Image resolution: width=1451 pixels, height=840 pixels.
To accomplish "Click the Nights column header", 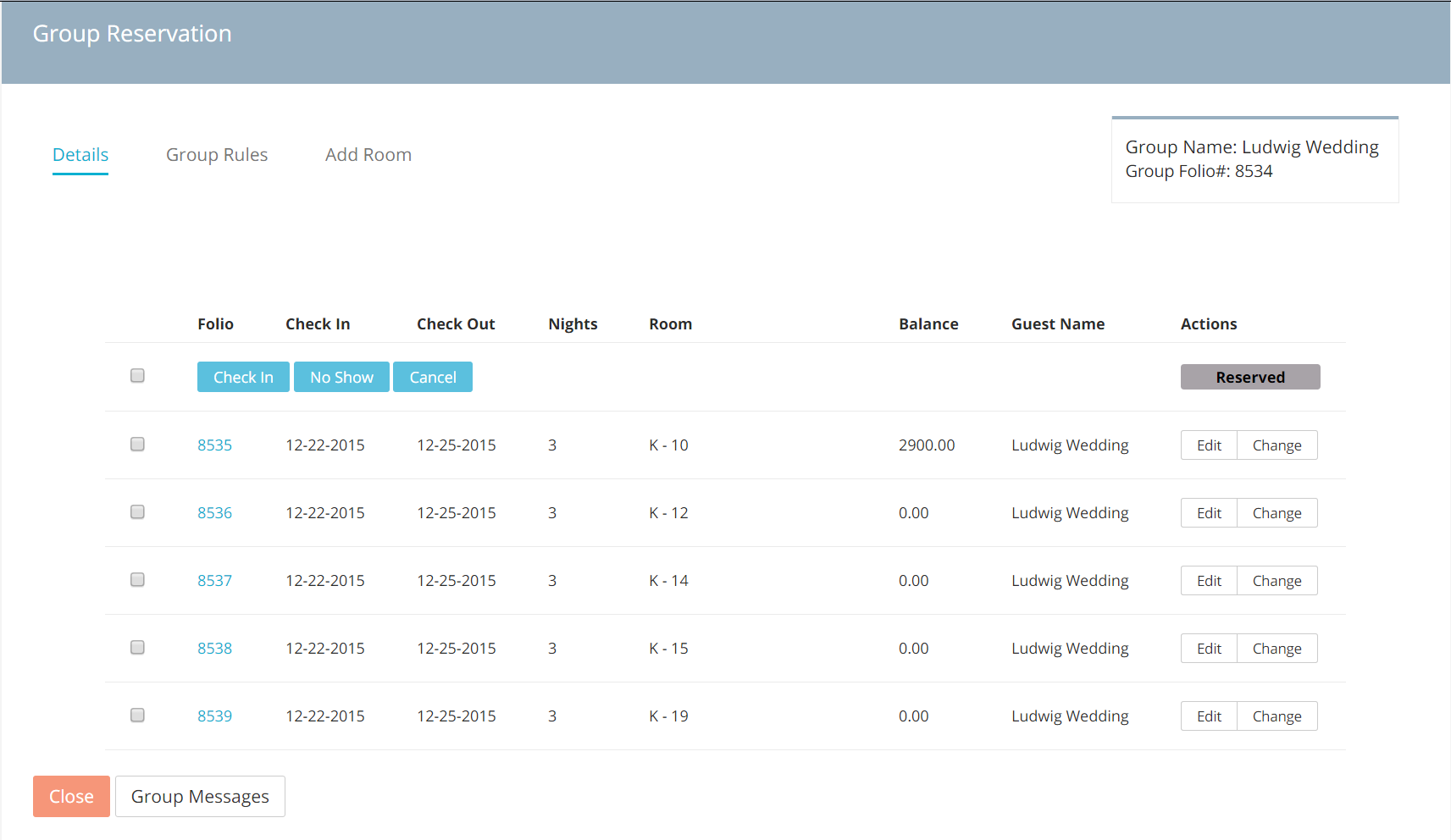I will (x=573, y=324).
